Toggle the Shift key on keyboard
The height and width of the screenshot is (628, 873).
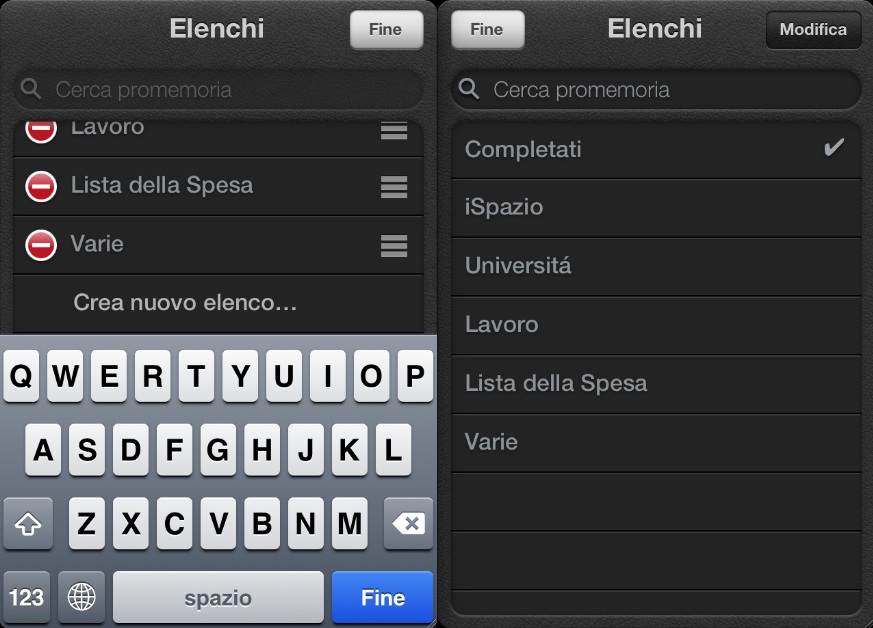point(28,524)
